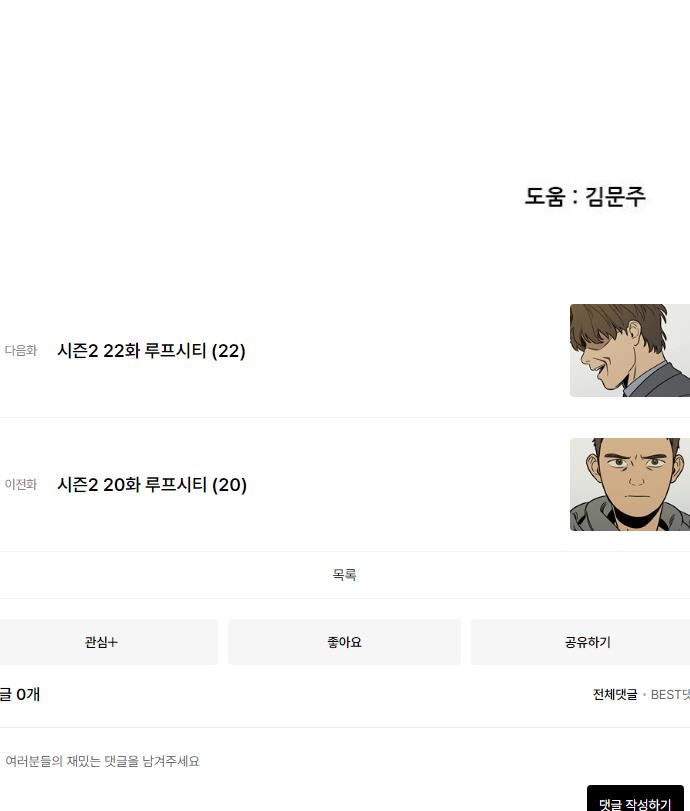Click the (22) episode number in next title
This screenshot has height=811, width=690.
(x=228, y=351)
